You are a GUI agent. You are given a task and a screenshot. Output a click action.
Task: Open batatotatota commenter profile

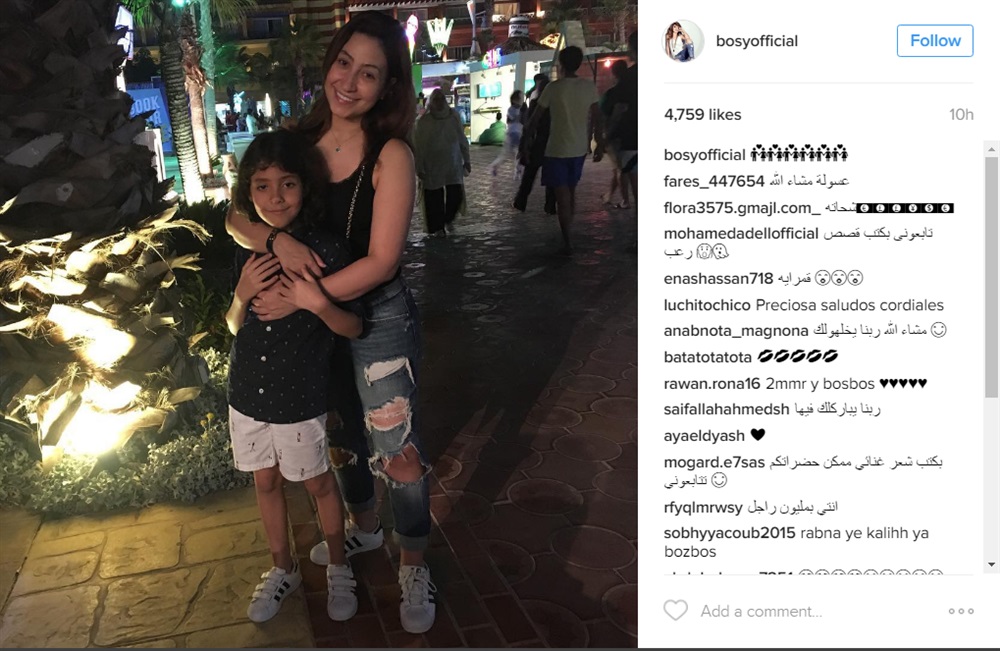[x=707, y=357]
